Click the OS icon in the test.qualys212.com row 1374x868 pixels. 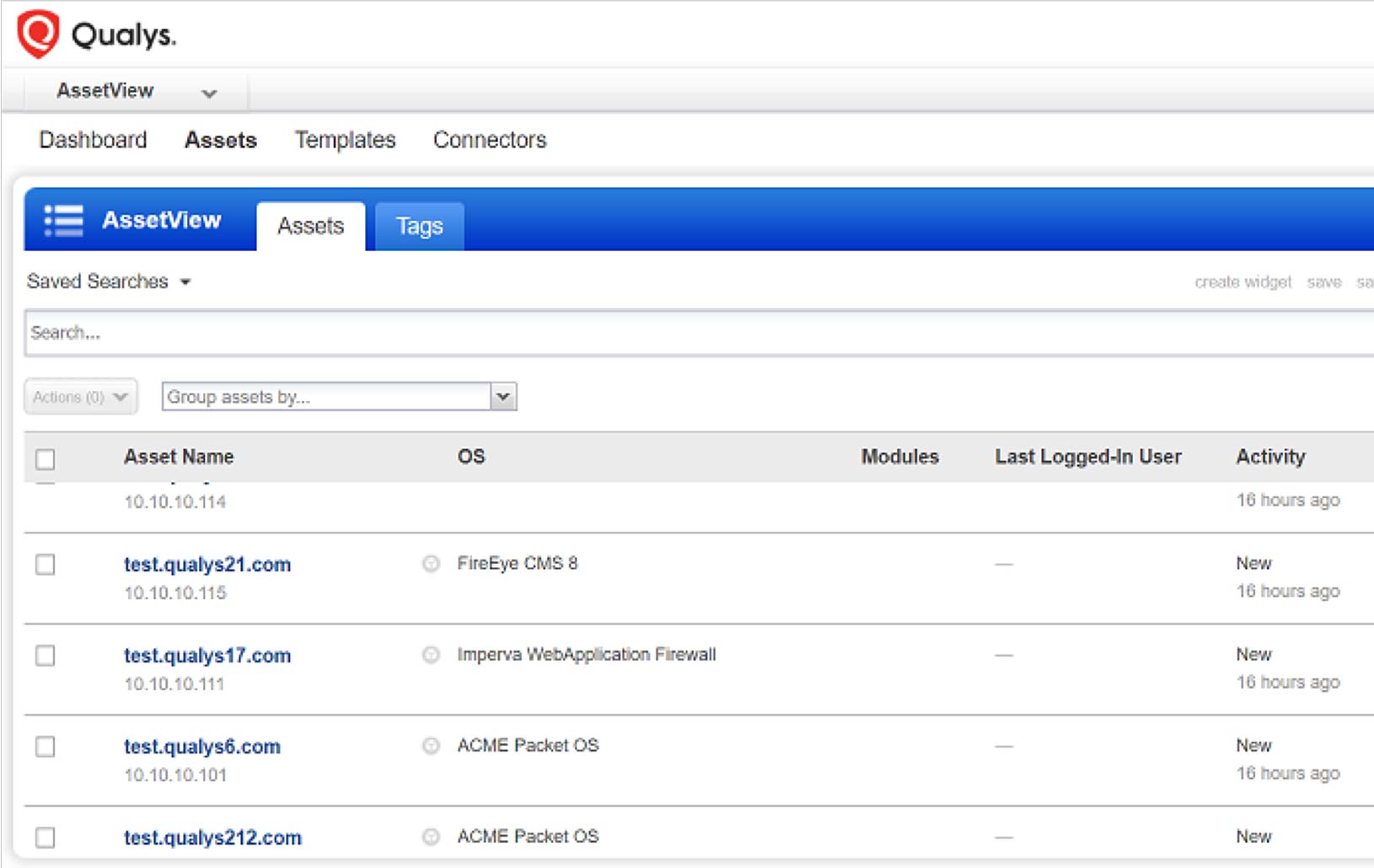click(431, 837)
